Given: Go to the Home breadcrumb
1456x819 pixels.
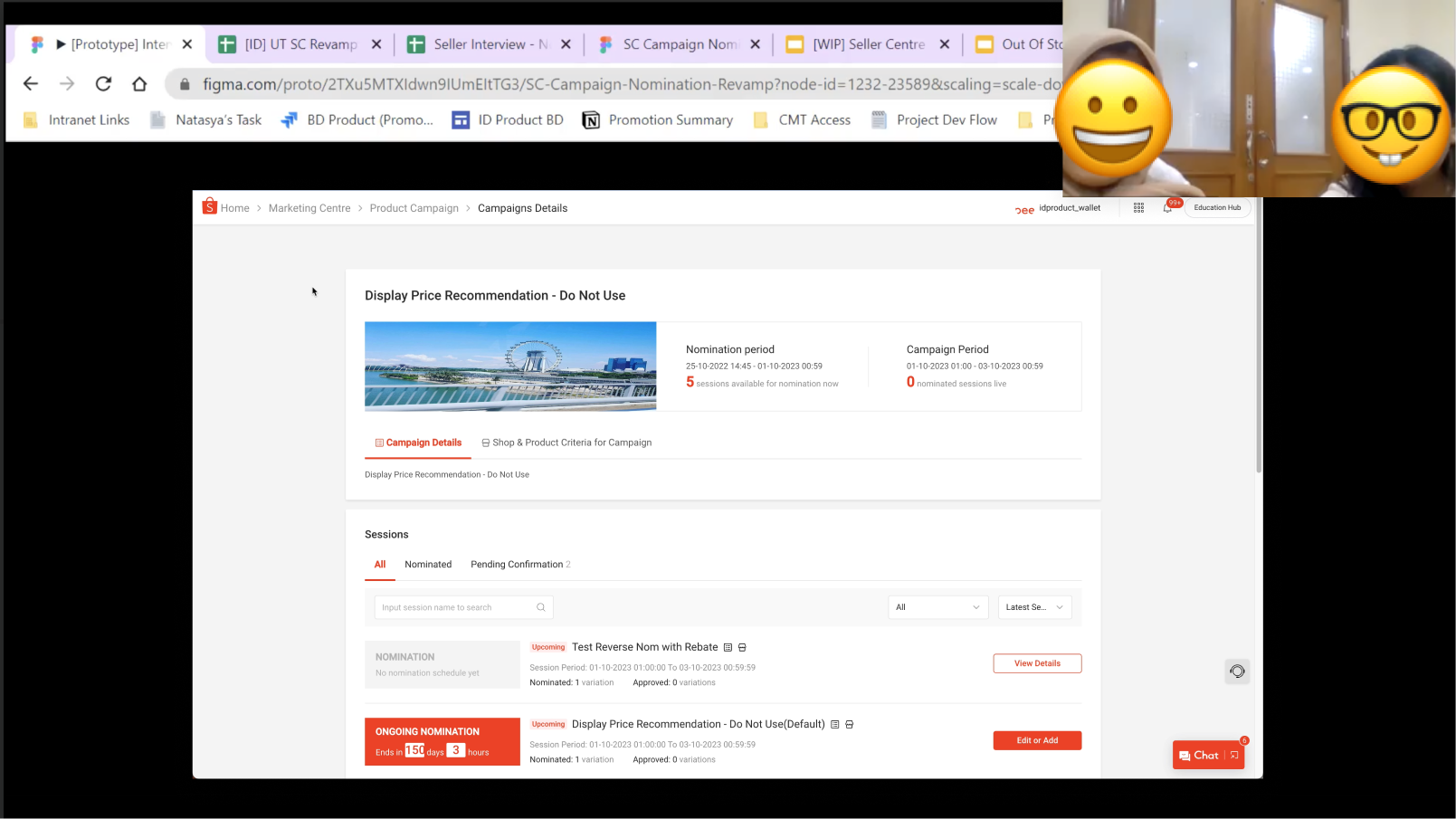Looking at the screenshot, I should pyautogui.click(x=235, y=208).
